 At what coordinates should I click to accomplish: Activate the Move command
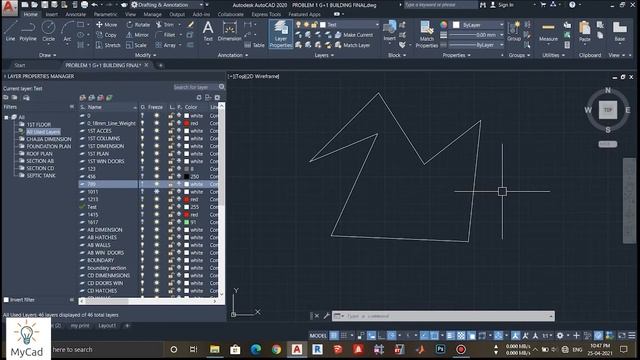[x=106, y=25]
